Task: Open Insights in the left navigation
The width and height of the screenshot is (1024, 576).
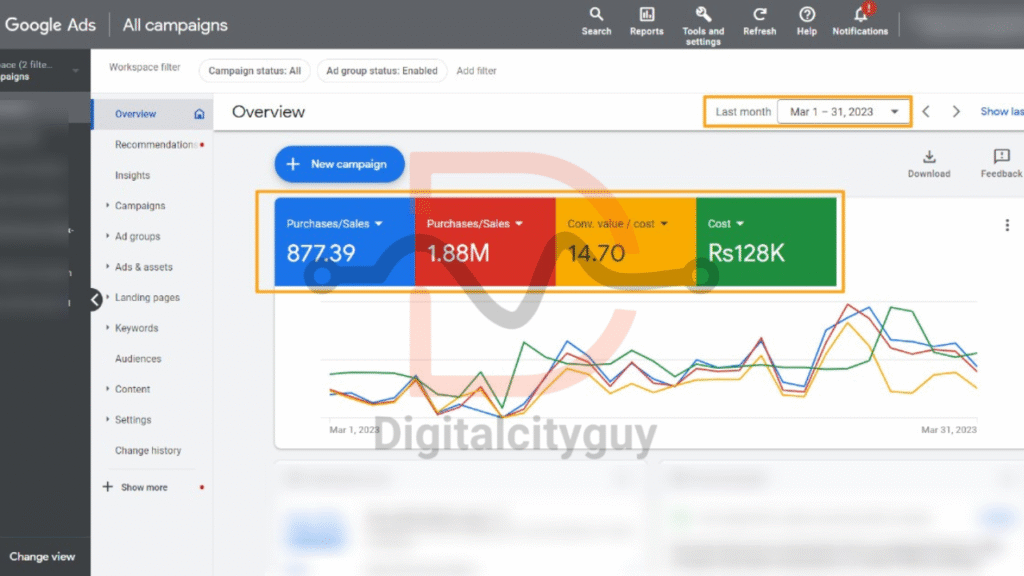Action: [132, 175]
